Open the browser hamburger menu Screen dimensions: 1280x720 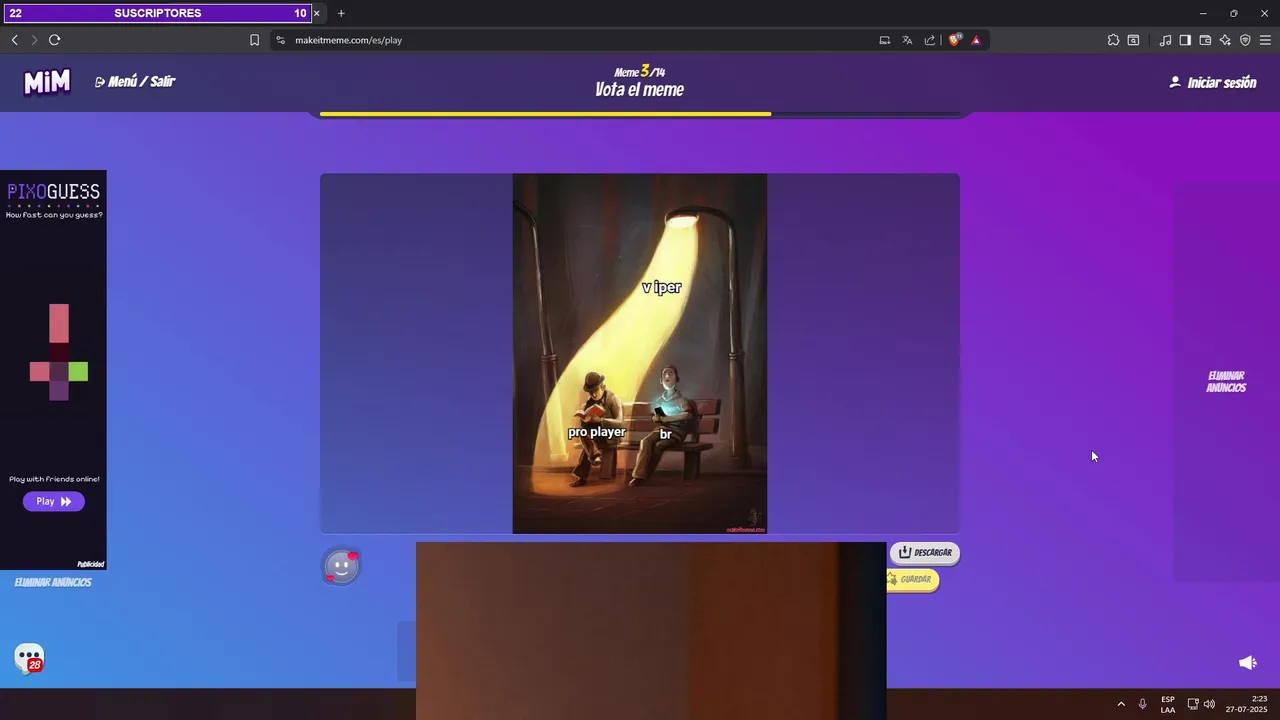(x=1265, y=40)
